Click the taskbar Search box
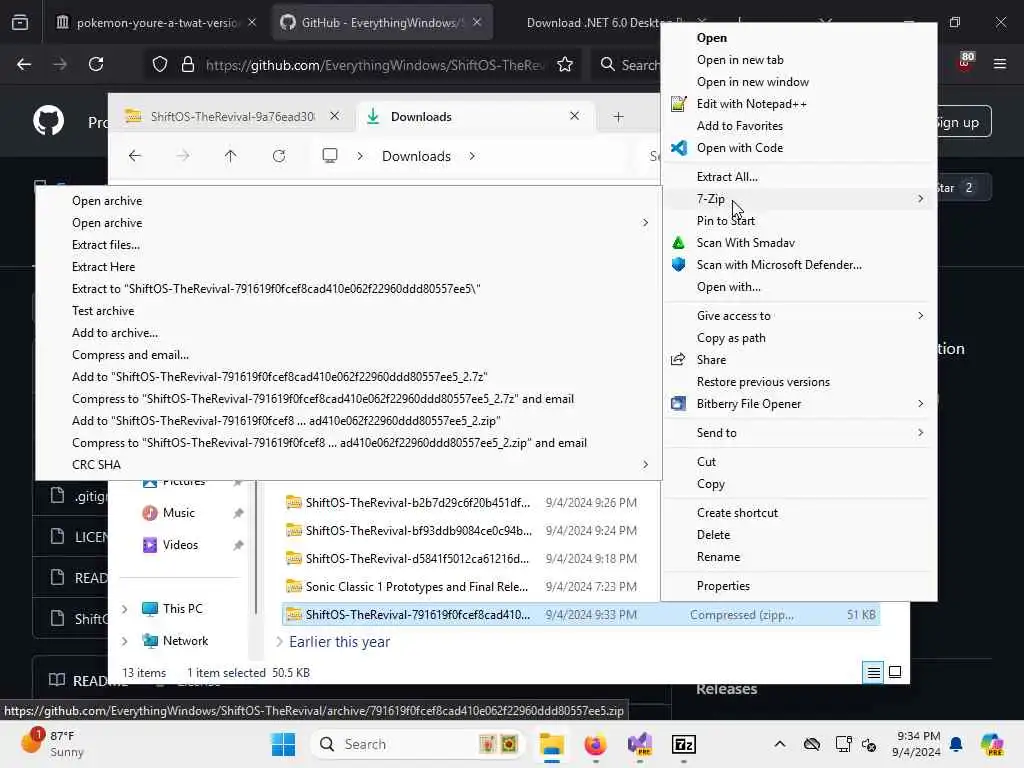 tap(418, 744)
